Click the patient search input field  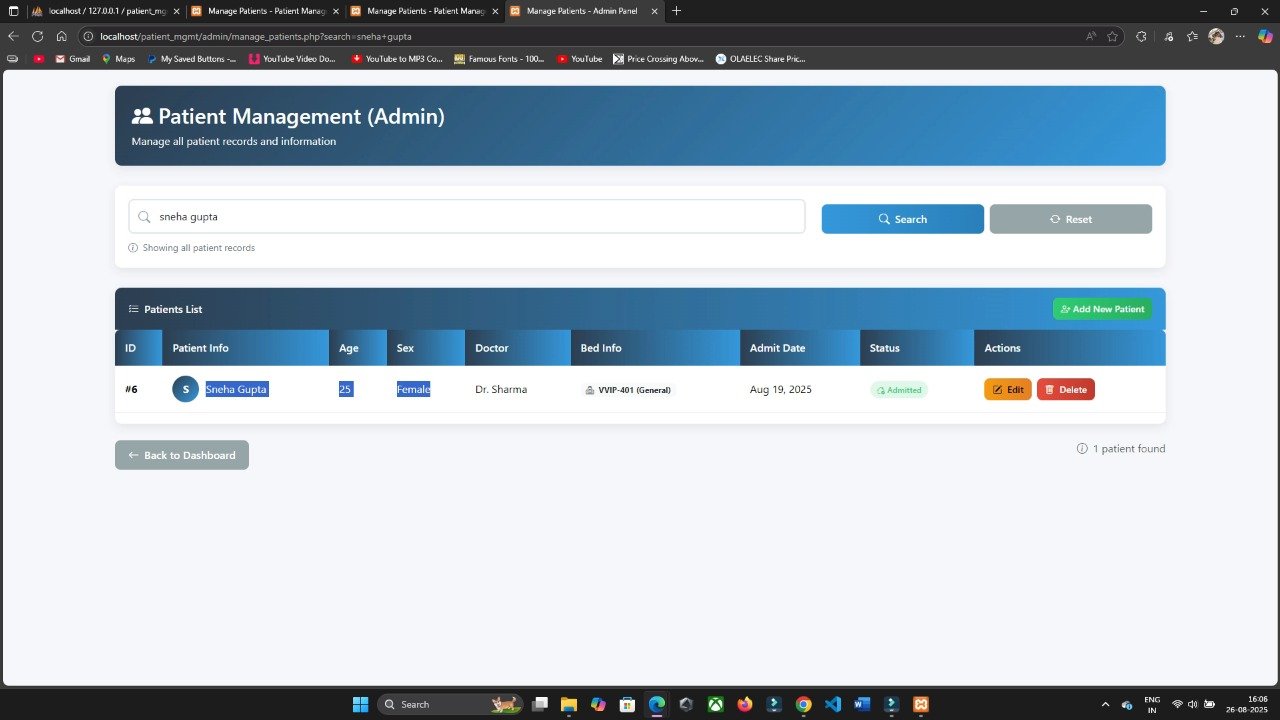(x=466, y=217)
